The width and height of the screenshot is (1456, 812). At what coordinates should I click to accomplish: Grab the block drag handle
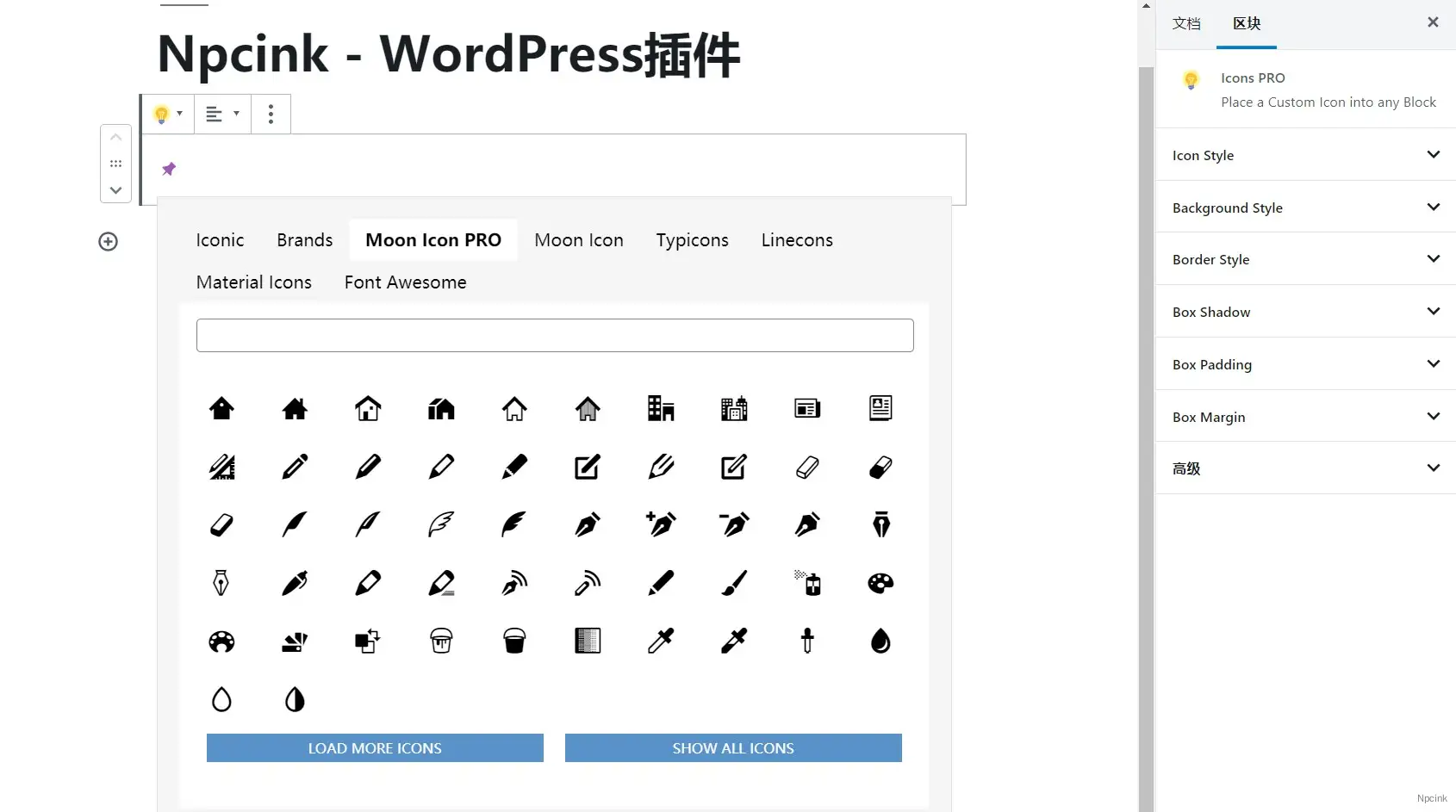tap(115, 164)
